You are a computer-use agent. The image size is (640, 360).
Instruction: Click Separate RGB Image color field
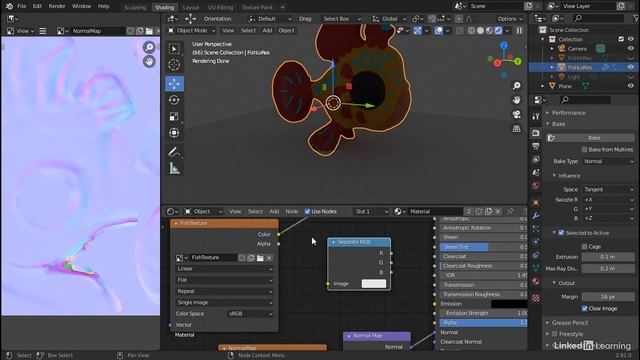[373, 284]
